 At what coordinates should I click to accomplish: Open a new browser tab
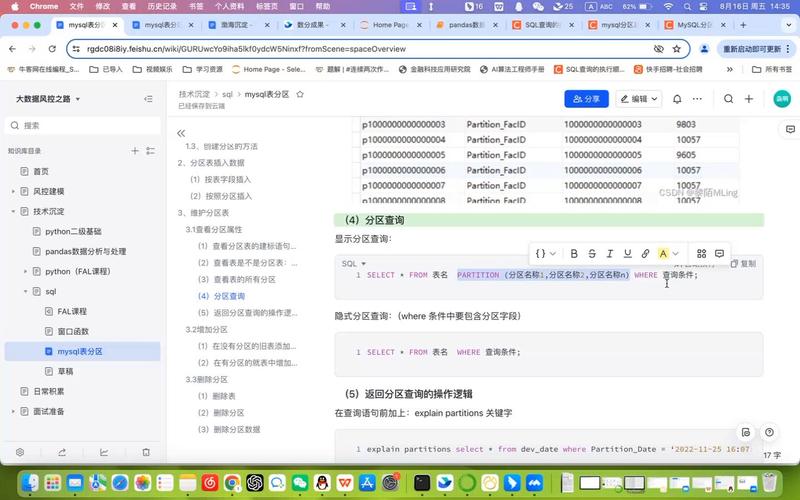point(743,24)
